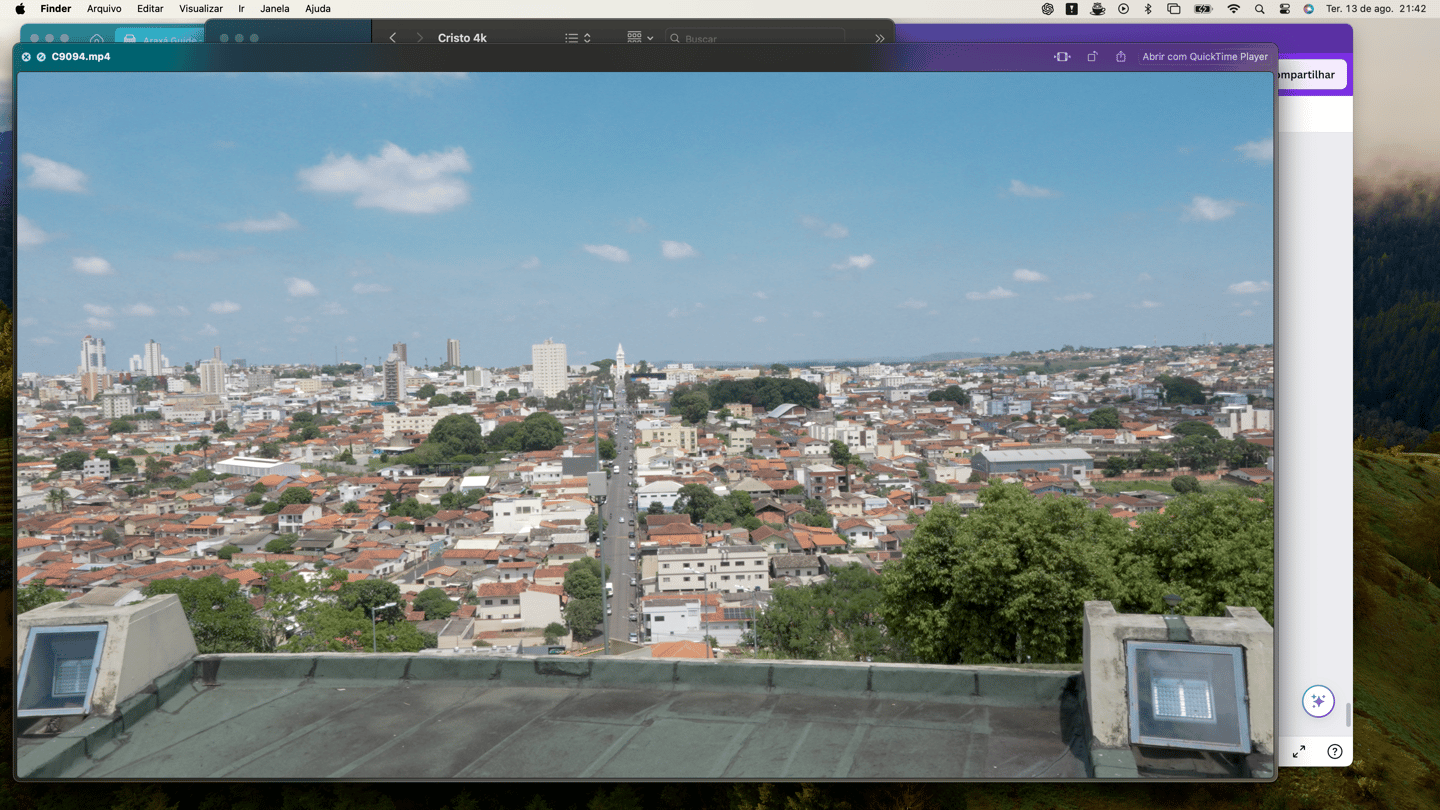Close the C9094.mp4 Quick Look preview

(x=26, y=57)
